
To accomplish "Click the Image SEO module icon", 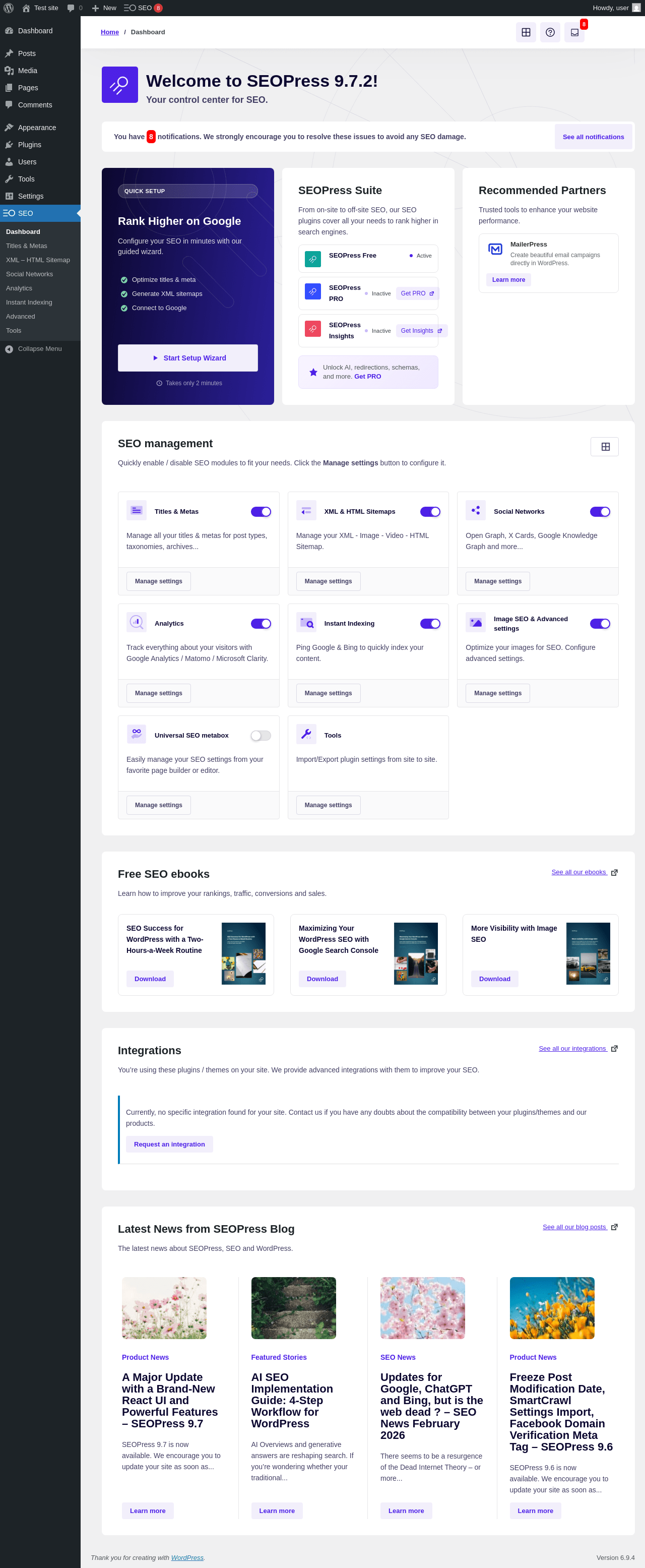I will pyautogui.click(x=476, y=622).
